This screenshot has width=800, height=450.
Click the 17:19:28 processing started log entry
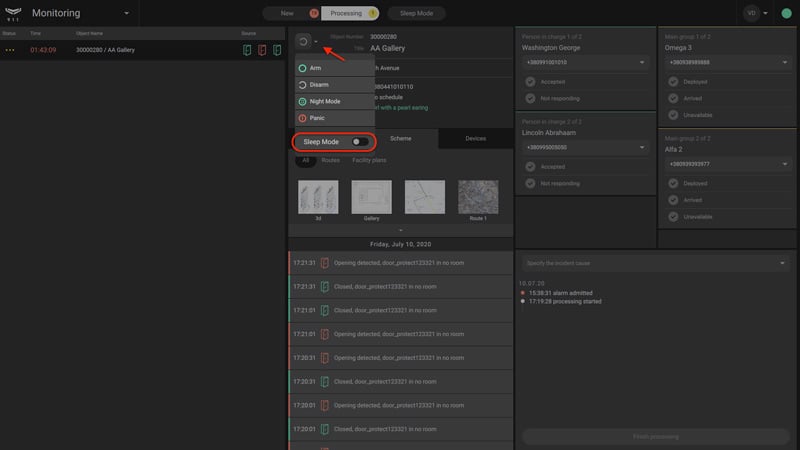point(565,302)
